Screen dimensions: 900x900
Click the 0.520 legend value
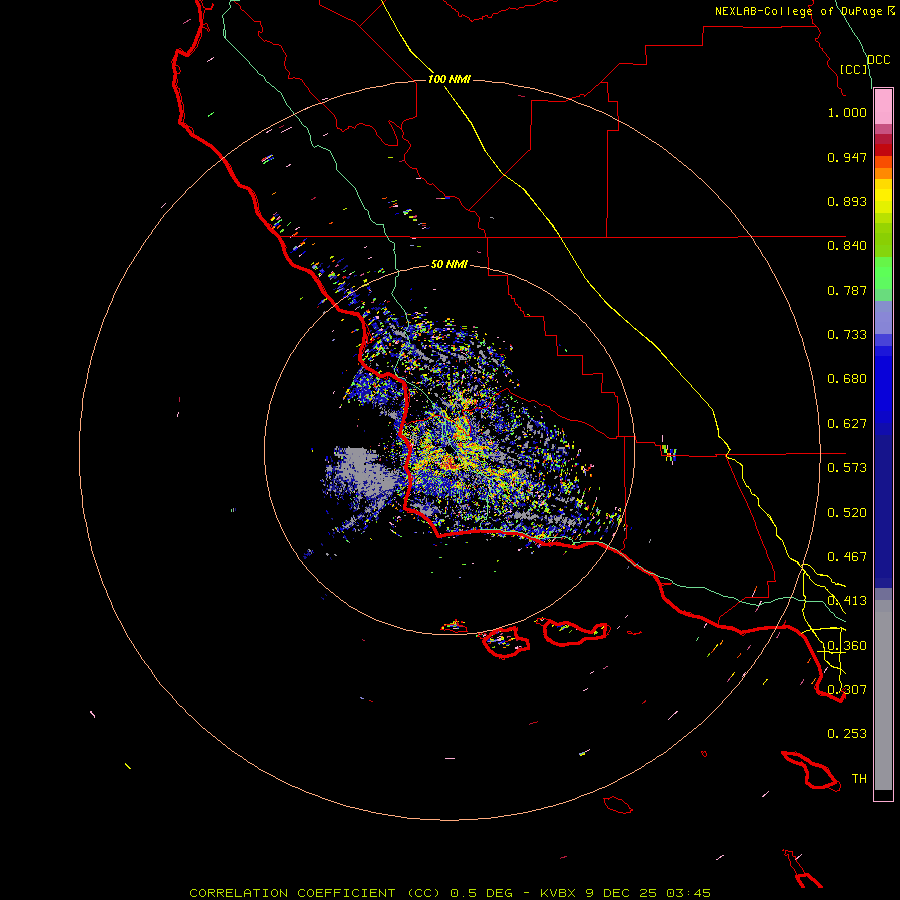847,513
